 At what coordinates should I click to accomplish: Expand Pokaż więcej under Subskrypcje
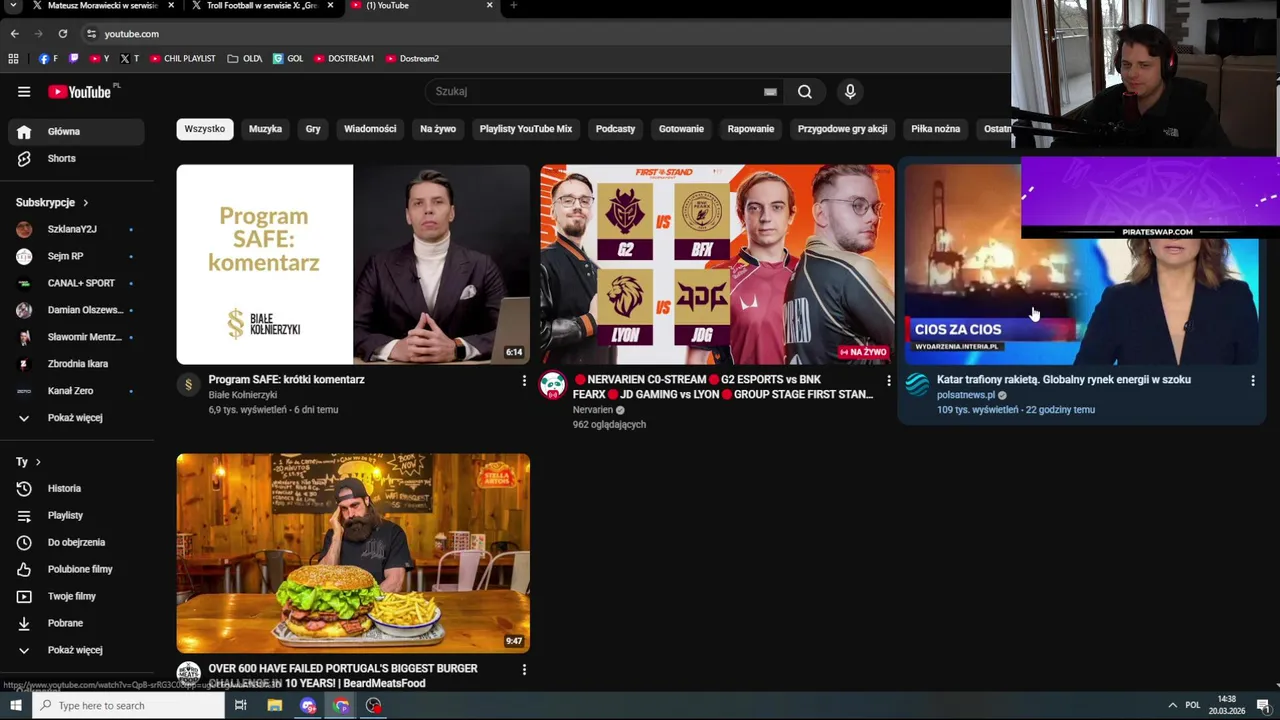pos(76,418)
